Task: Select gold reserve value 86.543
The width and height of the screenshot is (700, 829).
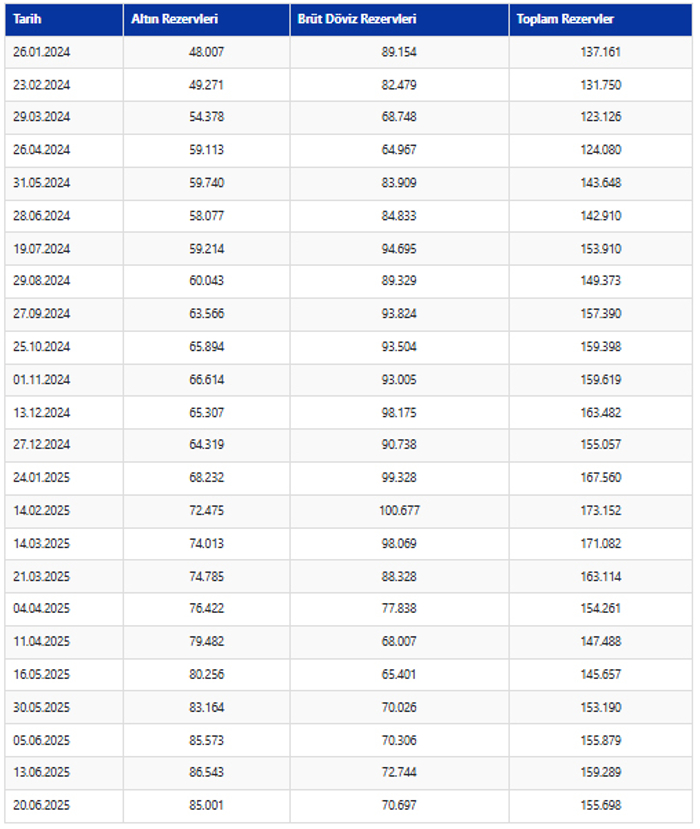Action: (x=206, y=772)
